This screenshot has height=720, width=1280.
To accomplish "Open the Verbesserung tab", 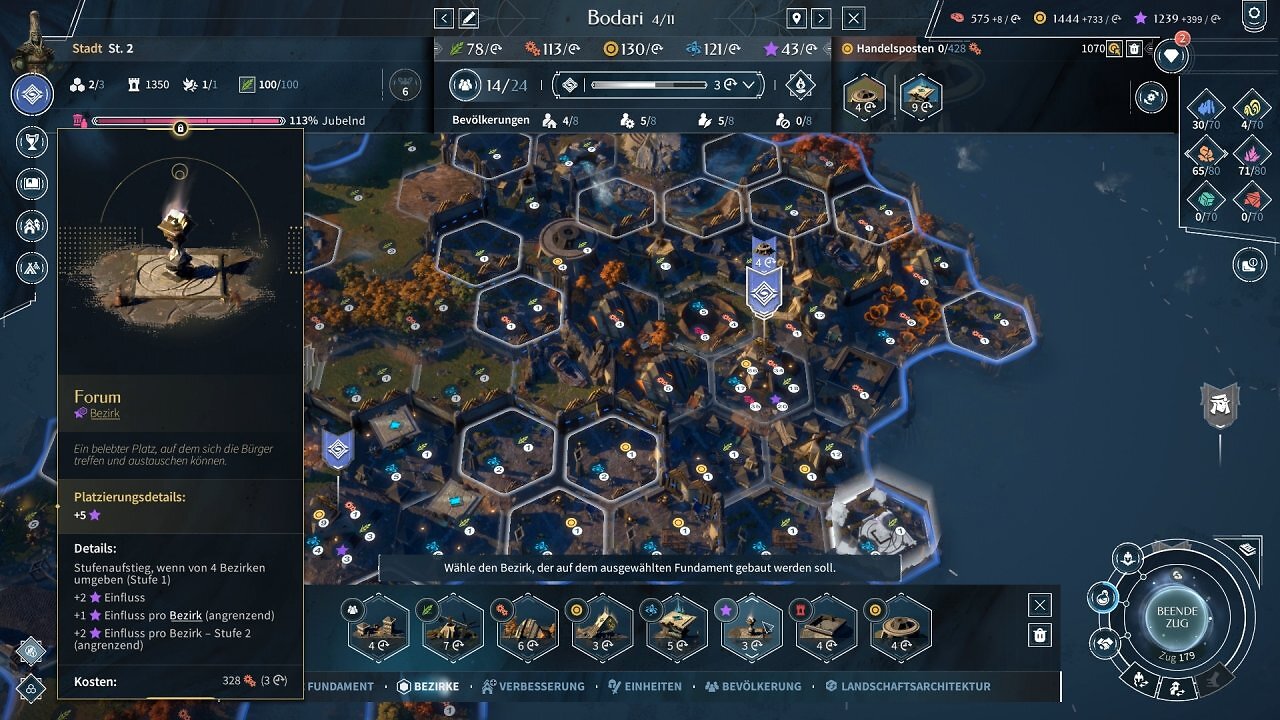I will tap(533, 686).
